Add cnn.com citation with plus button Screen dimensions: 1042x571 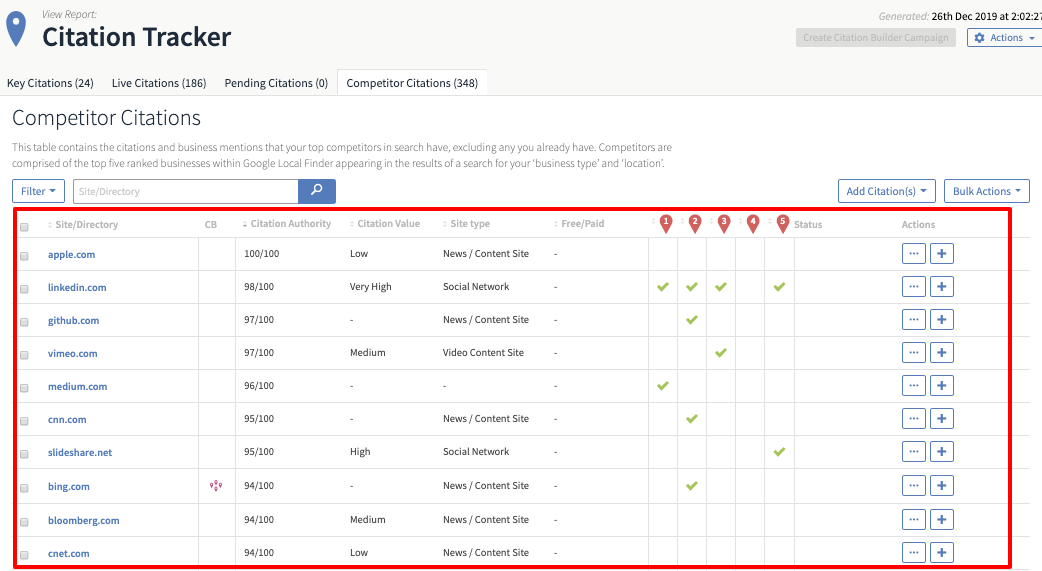pos(942,419)
